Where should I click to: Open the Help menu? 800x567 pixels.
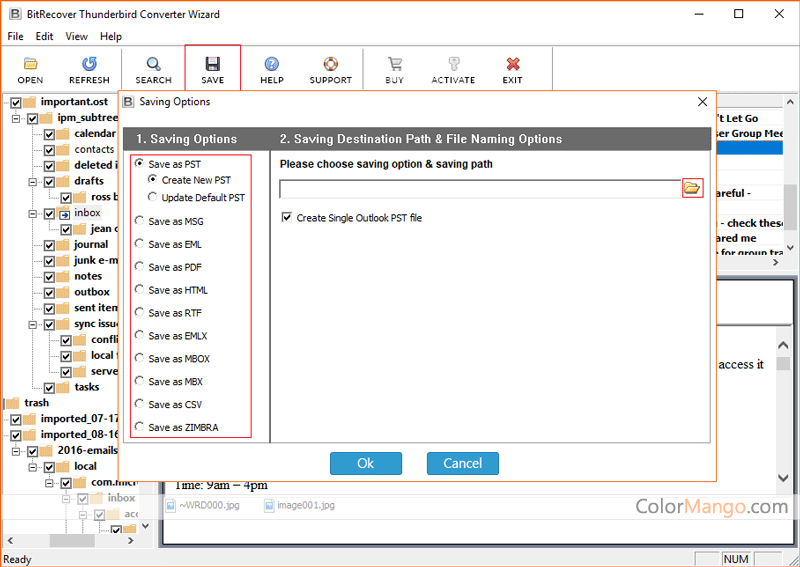click(111, 36)
